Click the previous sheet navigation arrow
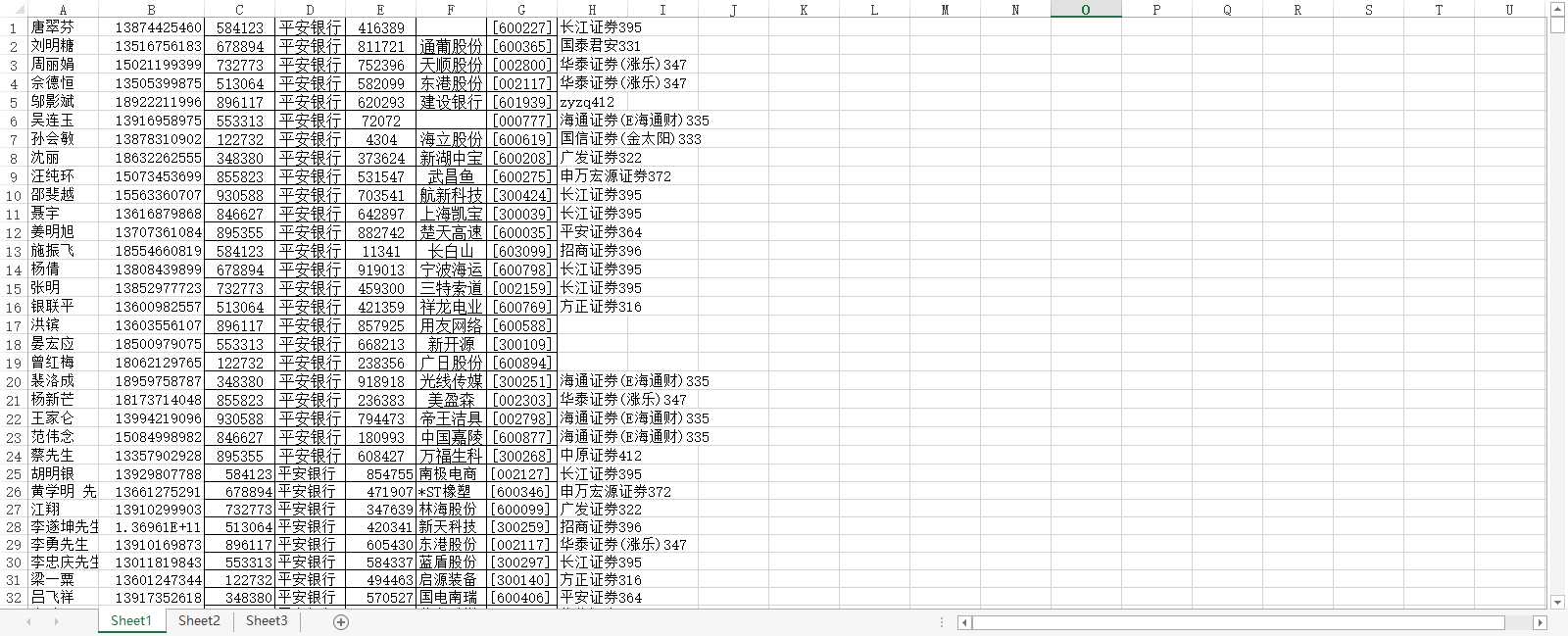The image size is (1568, 636). coord(29,622)
